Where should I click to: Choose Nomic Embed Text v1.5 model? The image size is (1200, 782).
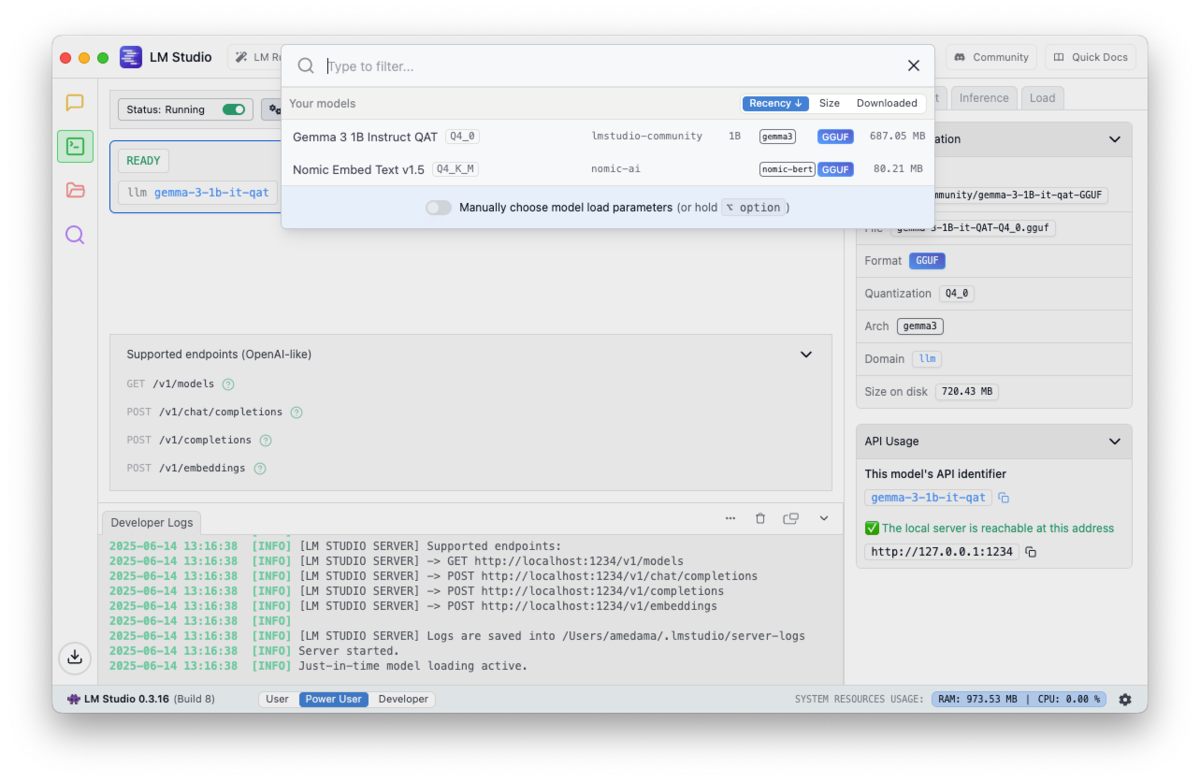(x=608, y=169)
